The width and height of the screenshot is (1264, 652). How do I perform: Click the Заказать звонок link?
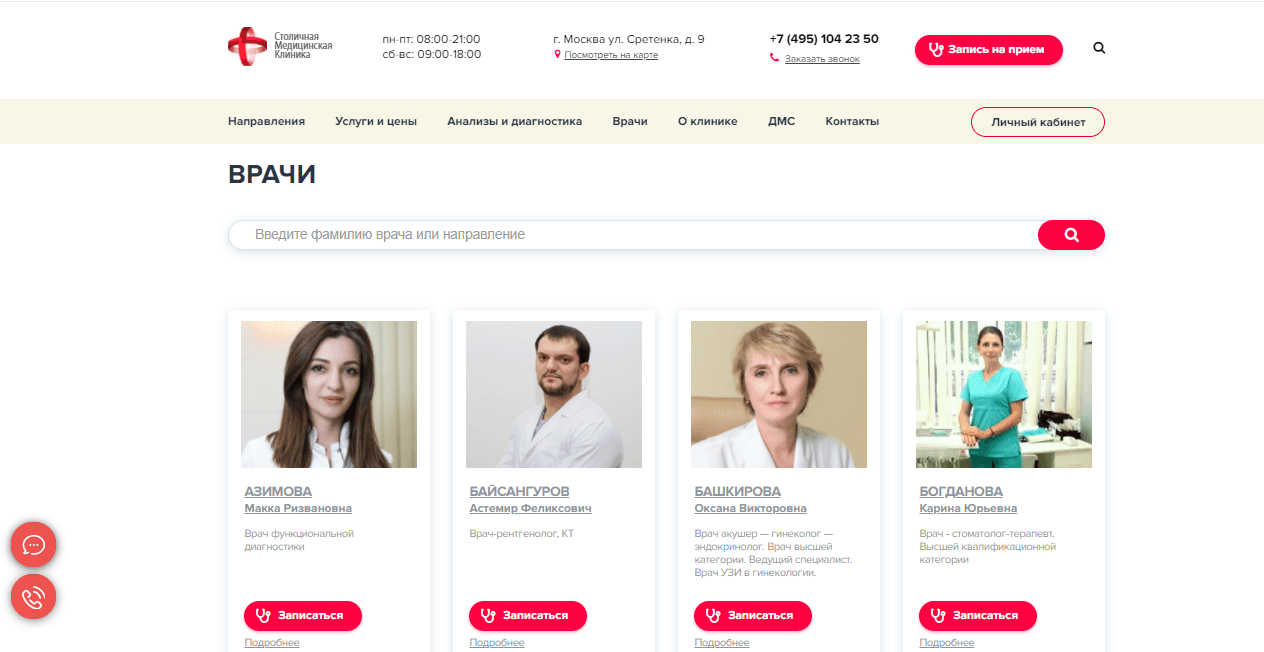point(822,59)
